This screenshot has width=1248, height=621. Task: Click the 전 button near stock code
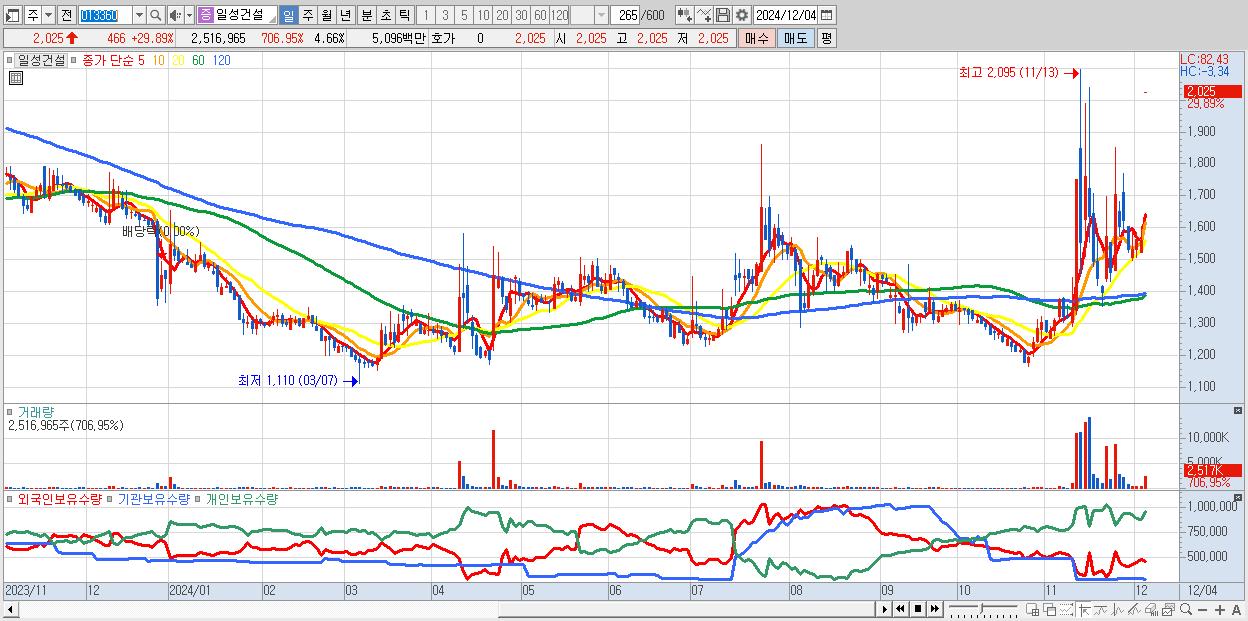pyautogui.click(x=66, y=15)
